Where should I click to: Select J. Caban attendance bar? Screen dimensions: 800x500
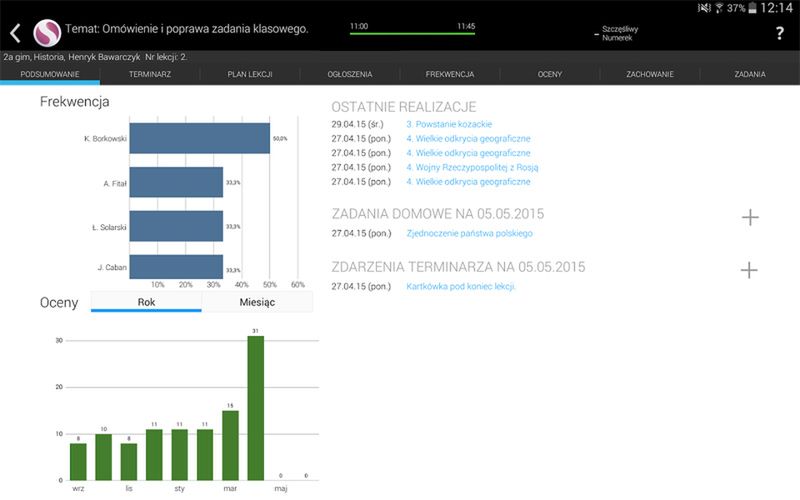click(176, 267)
